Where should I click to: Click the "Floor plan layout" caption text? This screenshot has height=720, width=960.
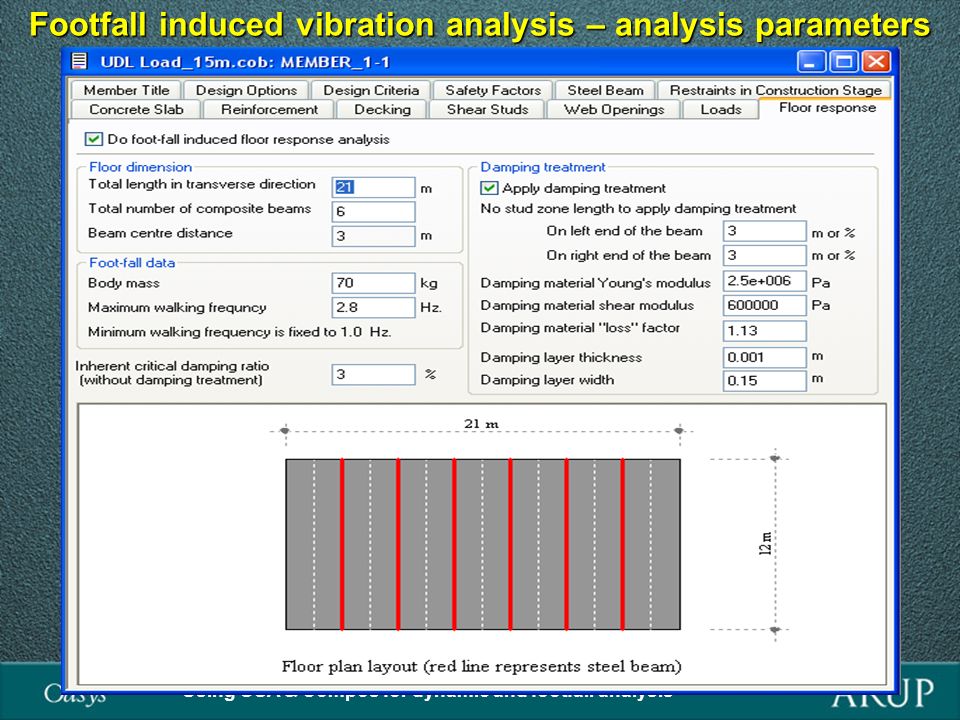(x=481, y=666)
